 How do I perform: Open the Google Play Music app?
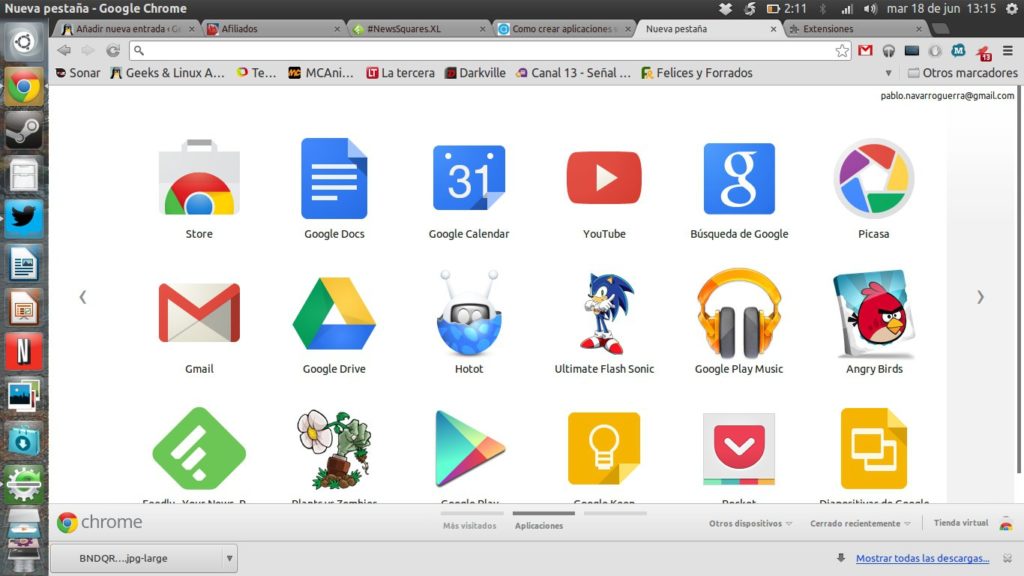click(x=739, y=315)
